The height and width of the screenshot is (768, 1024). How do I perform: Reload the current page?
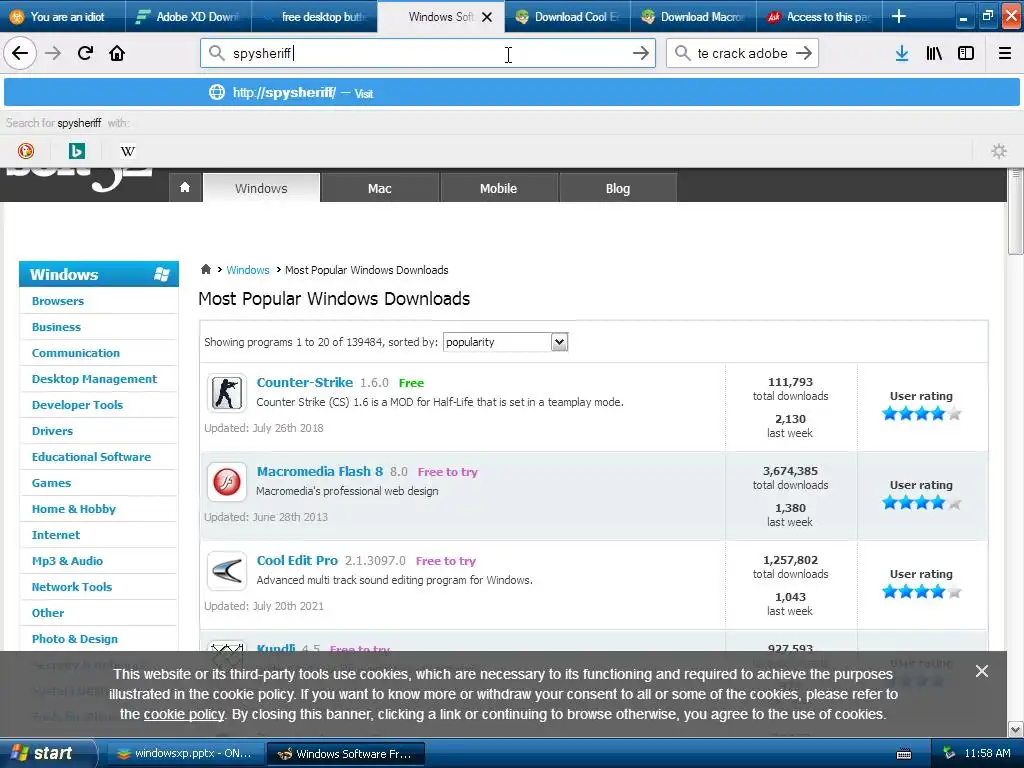(x=85, y=53)
